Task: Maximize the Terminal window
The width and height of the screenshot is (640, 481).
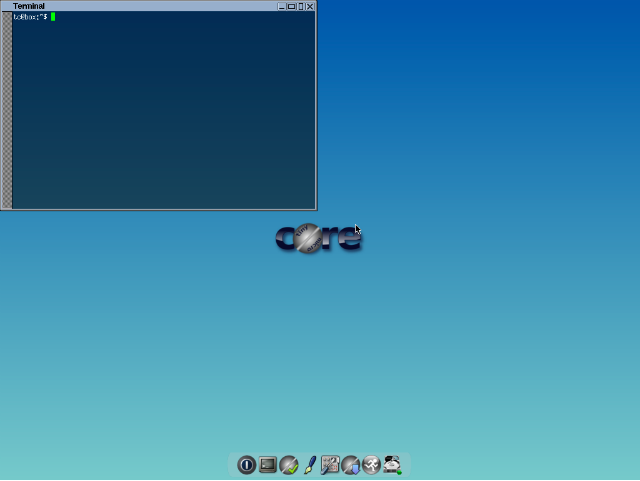Action: (291, 6)
